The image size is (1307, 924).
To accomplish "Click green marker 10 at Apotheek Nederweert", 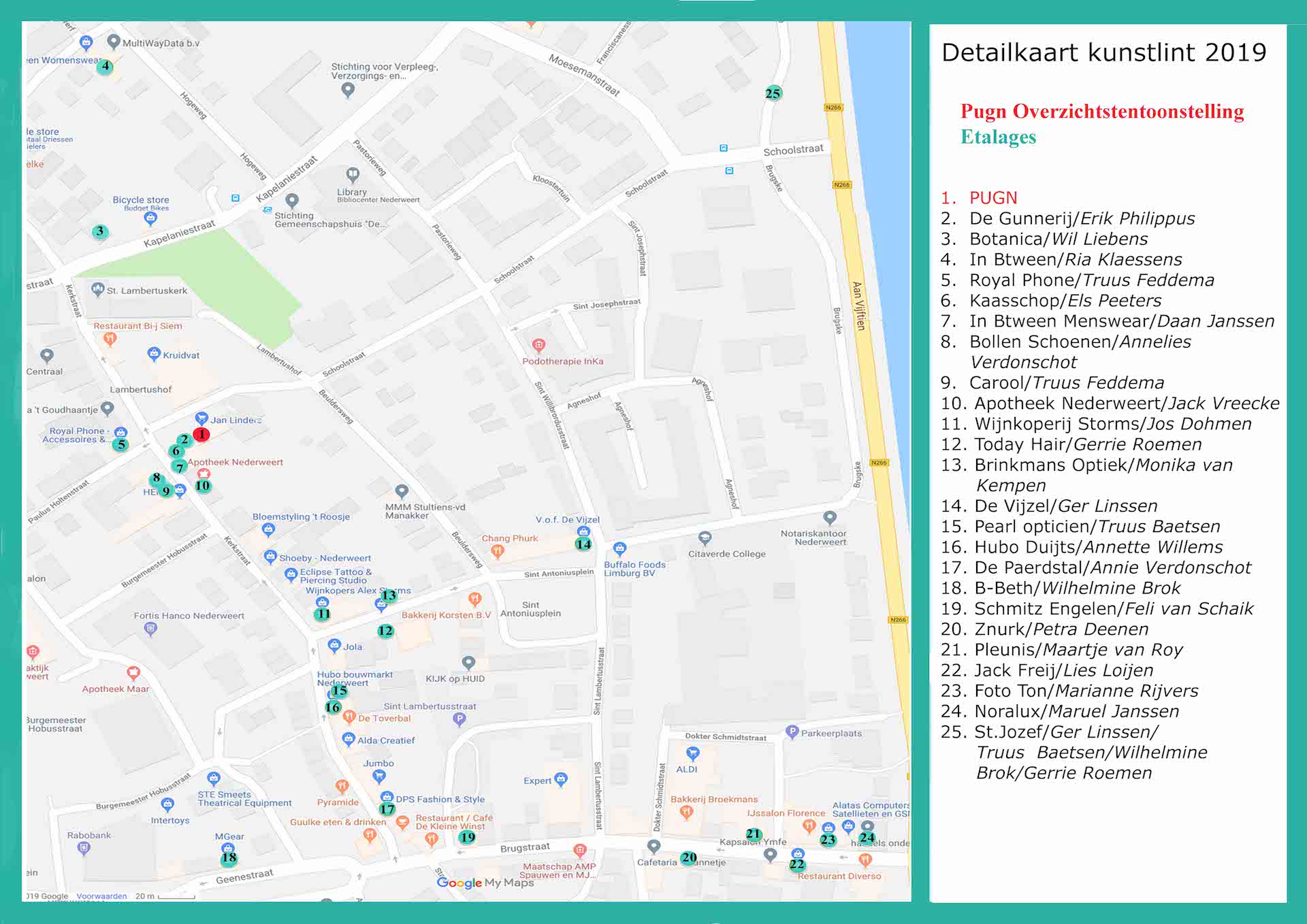I will pos(203,486).
